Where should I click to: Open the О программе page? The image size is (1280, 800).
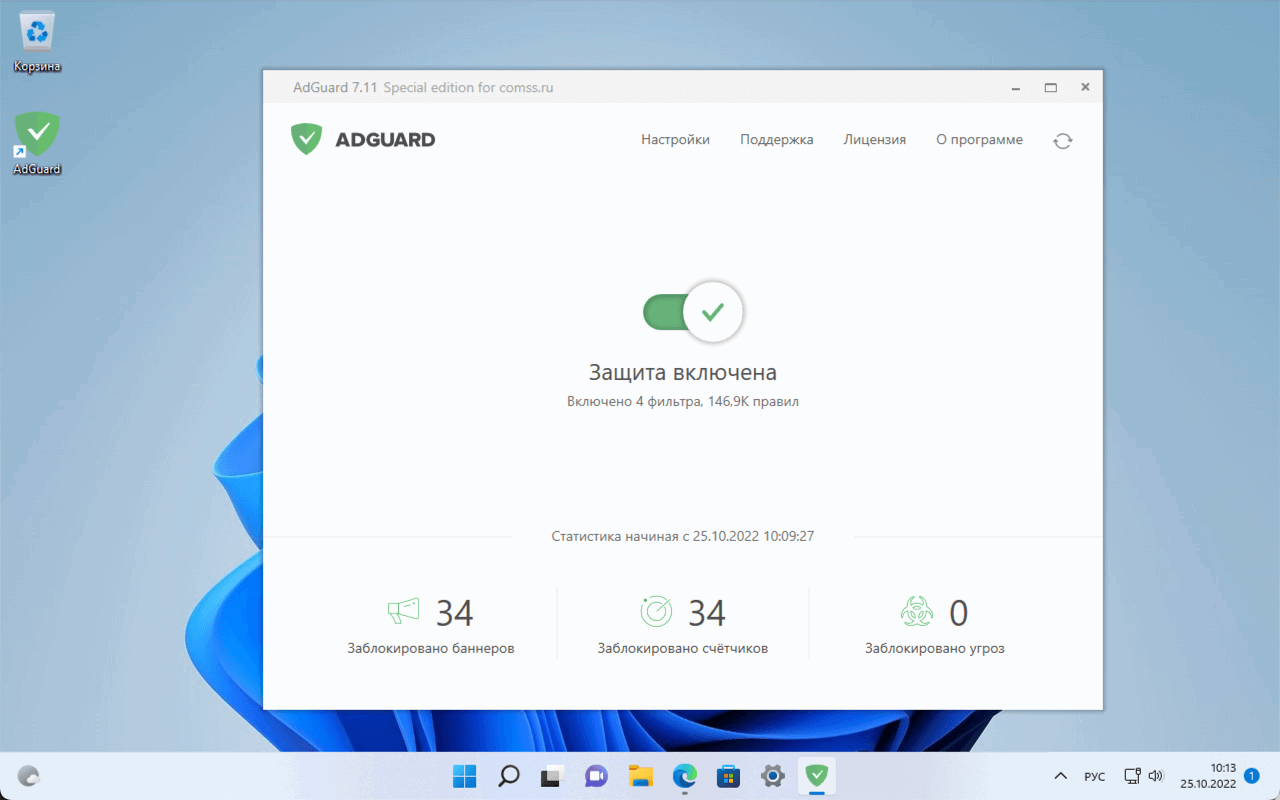click(979, 140)
